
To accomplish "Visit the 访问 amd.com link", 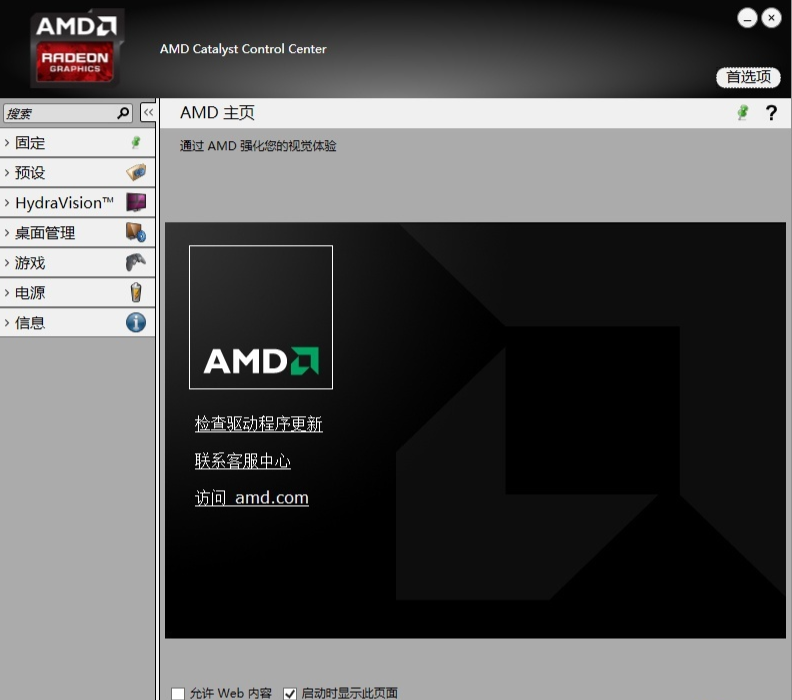I will [252, 497].
